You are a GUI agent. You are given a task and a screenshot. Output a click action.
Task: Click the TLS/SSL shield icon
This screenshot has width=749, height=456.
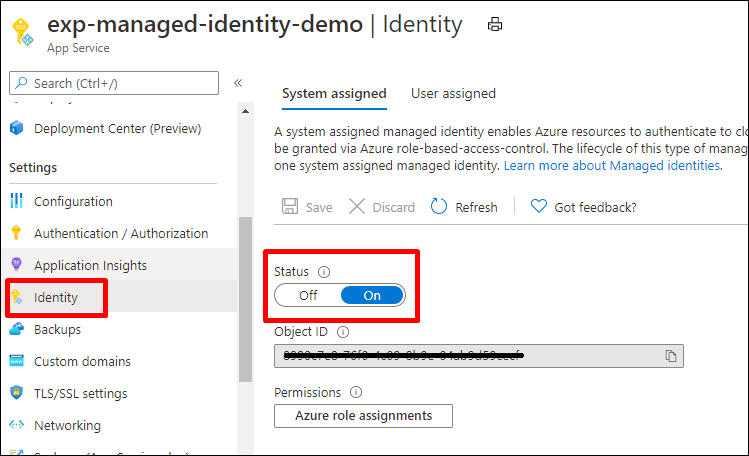(17, 392)
